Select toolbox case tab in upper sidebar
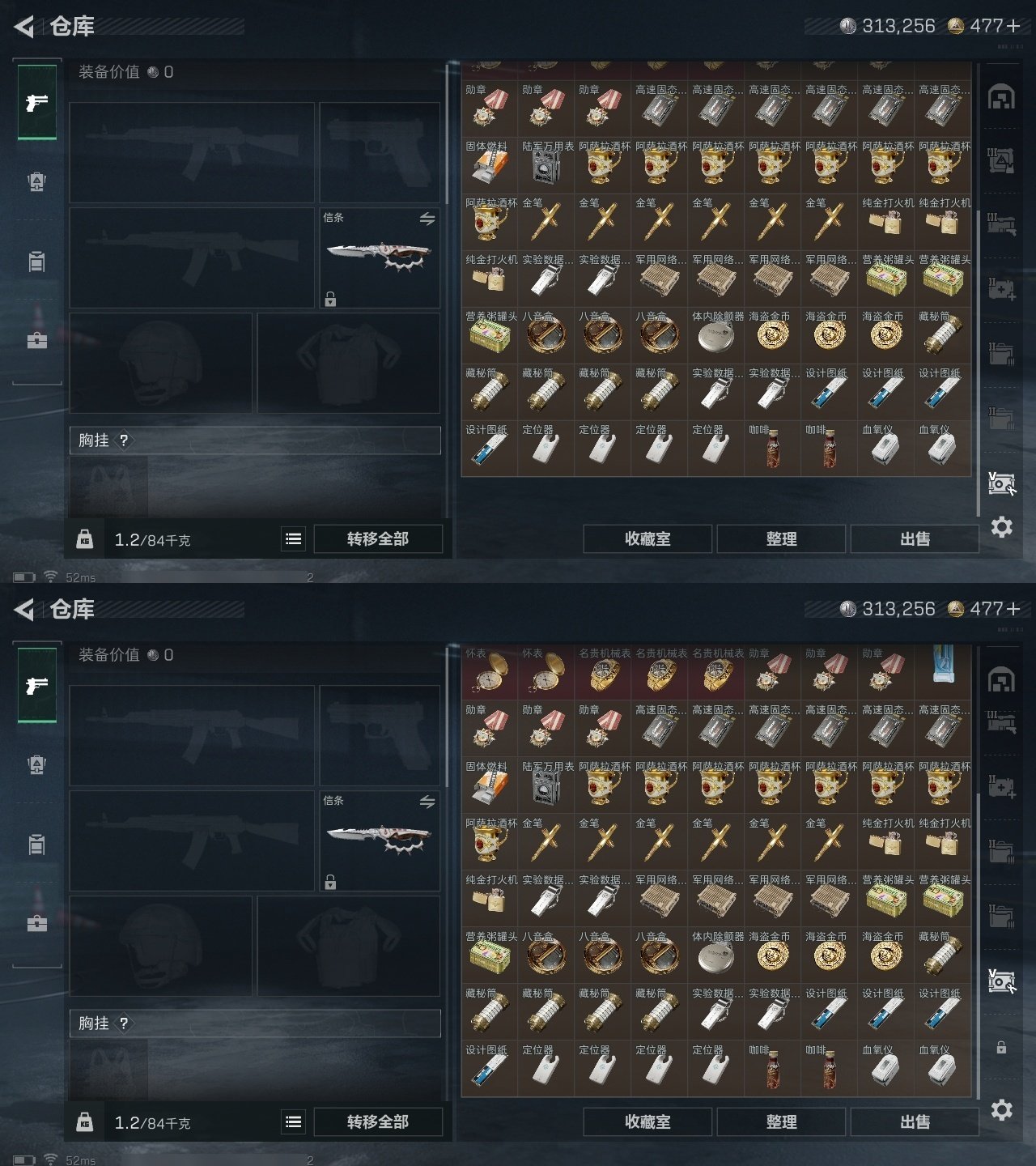The image size is (1036, 1166). pyautogui.click(x=36, y=340)
